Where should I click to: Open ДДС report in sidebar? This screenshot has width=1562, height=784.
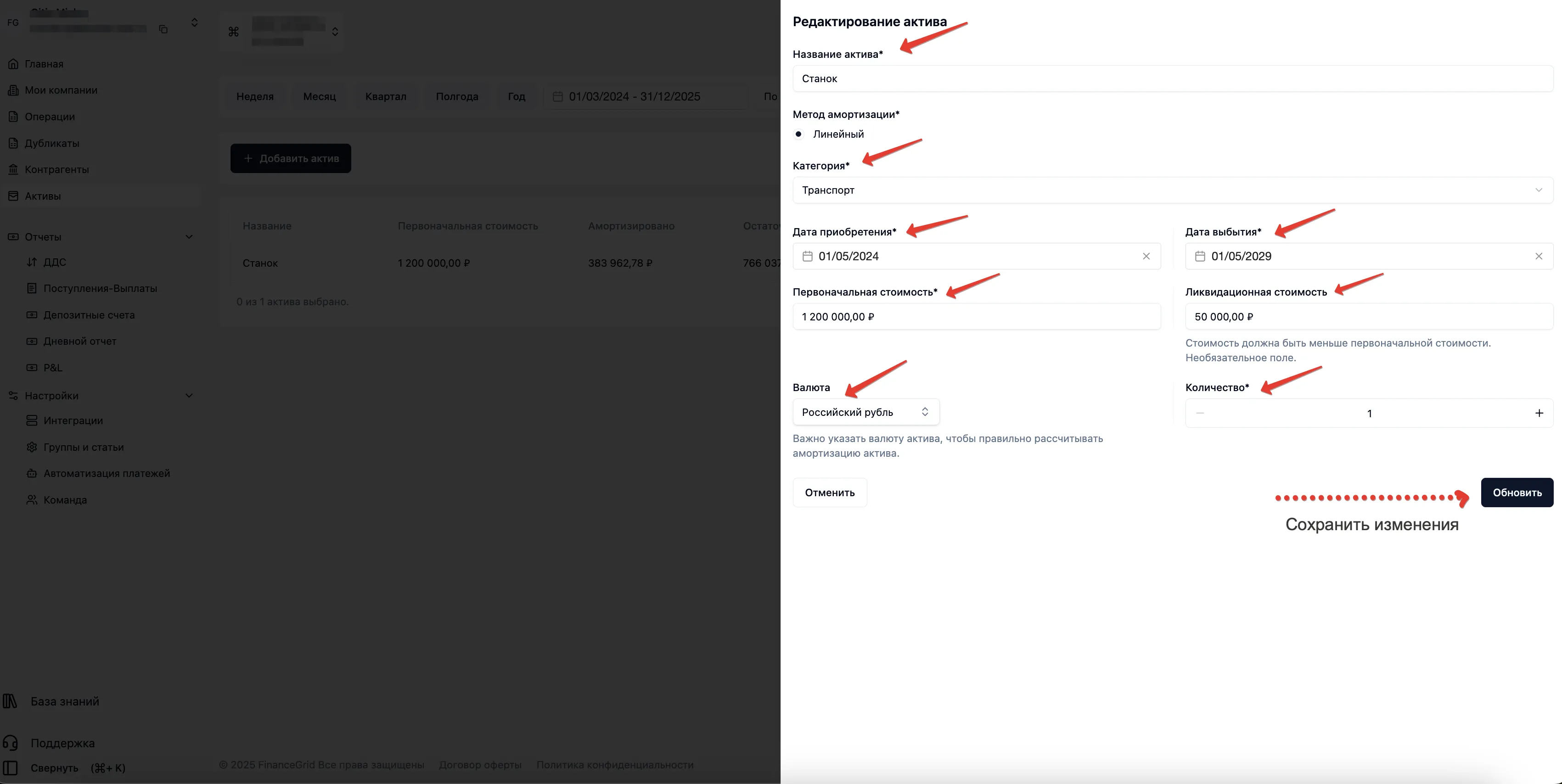tap(55, 262)
